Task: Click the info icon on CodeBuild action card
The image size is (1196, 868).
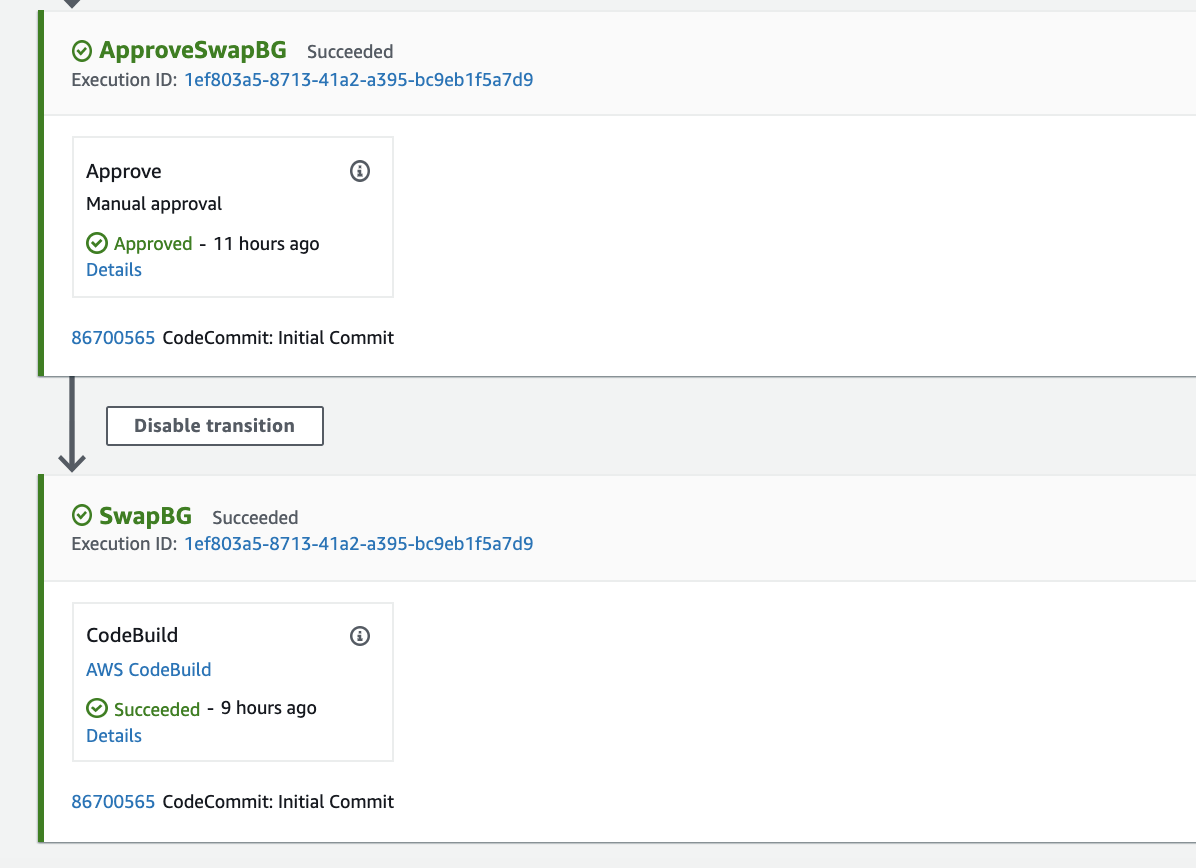Action: click(359, 636)
